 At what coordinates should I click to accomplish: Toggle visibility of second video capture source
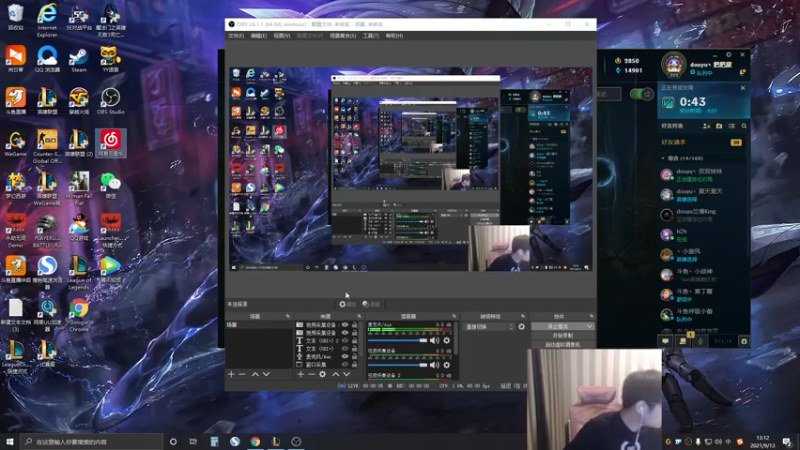[345, 333]
